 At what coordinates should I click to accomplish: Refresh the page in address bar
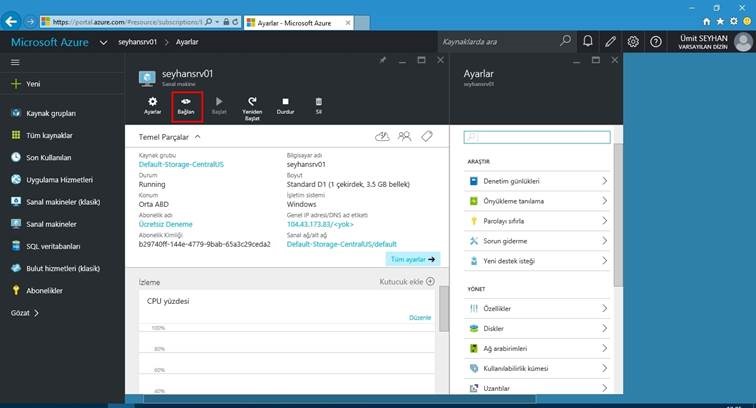[x=235, y=22]
